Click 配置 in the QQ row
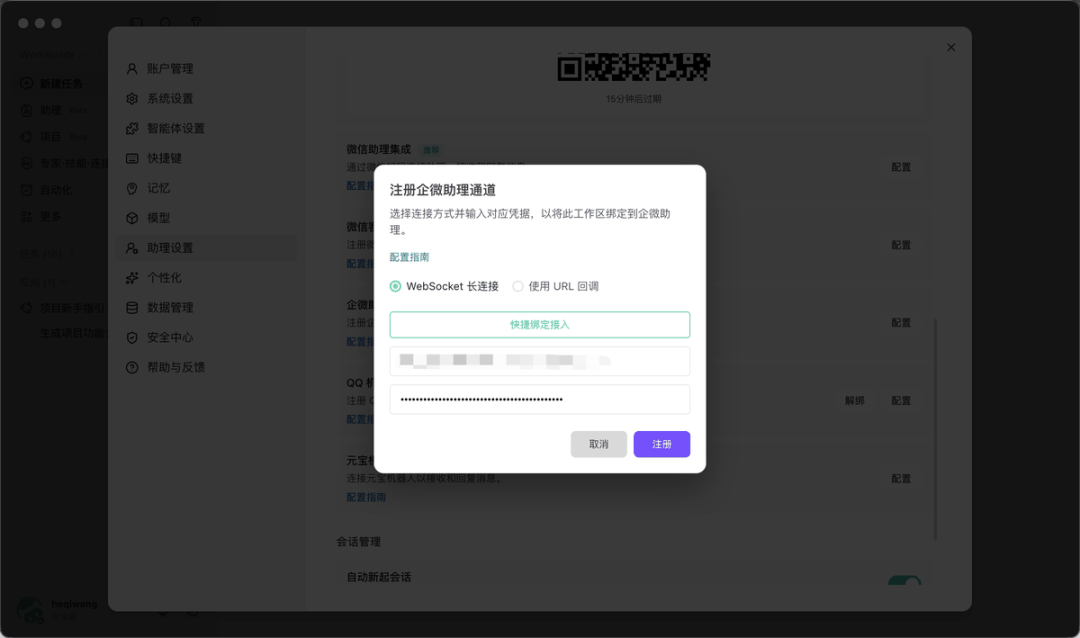 [901, 400]
